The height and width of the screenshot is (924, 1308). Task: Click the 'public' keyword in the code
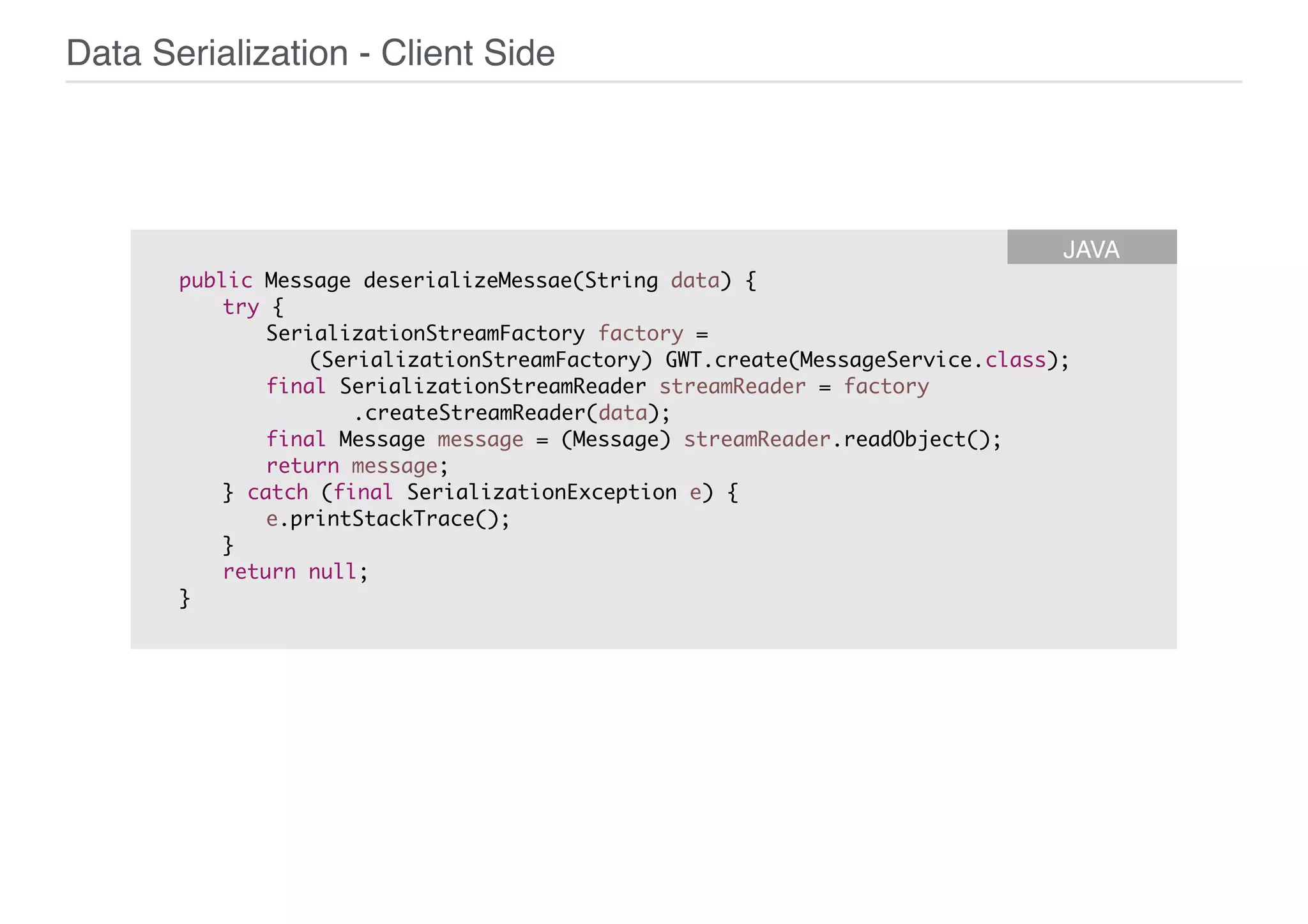216,281
